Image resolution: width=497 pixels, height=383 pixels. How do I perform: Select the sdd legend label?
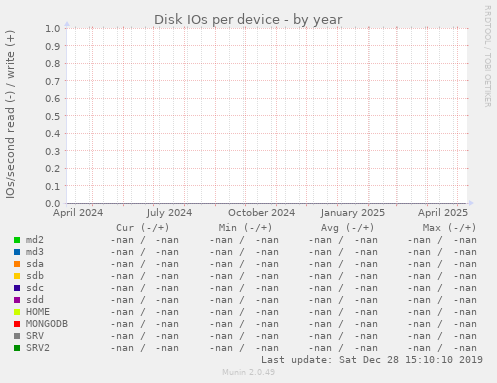(35, 300)
